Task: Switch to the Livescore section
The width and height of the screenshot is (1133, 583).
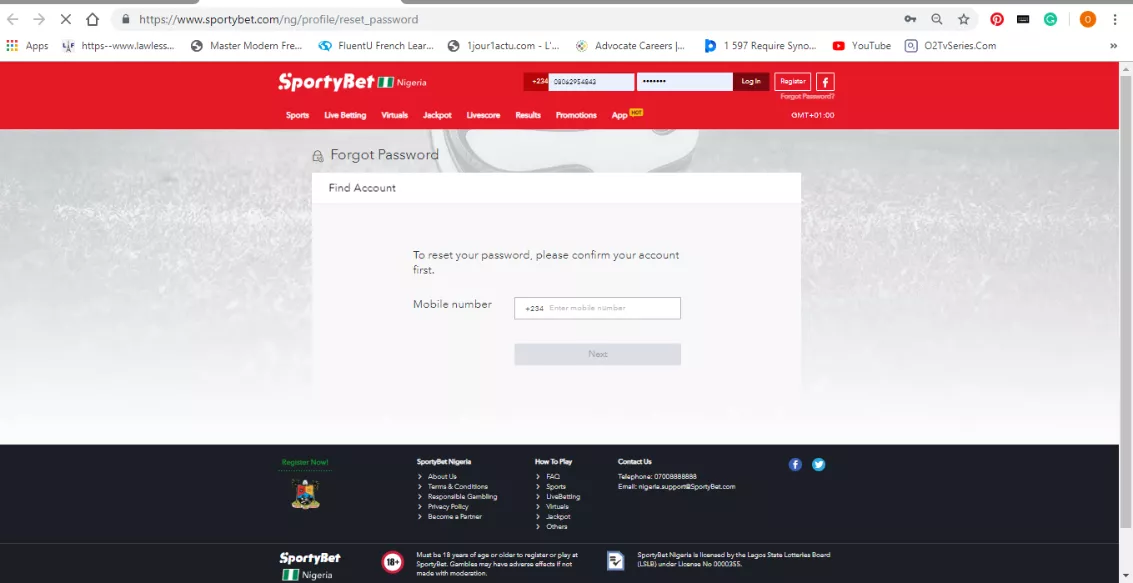Action: [483, 115]
